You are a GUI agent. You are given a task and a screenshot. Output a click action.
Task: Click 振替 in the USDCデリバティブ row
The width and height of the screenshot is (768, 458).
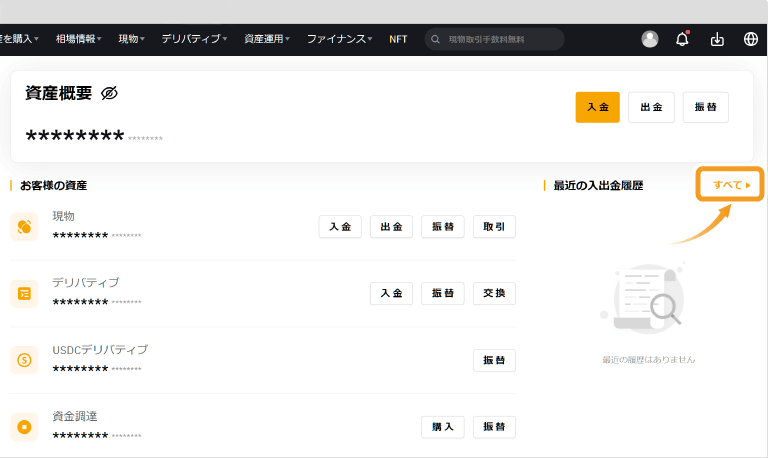494,360
